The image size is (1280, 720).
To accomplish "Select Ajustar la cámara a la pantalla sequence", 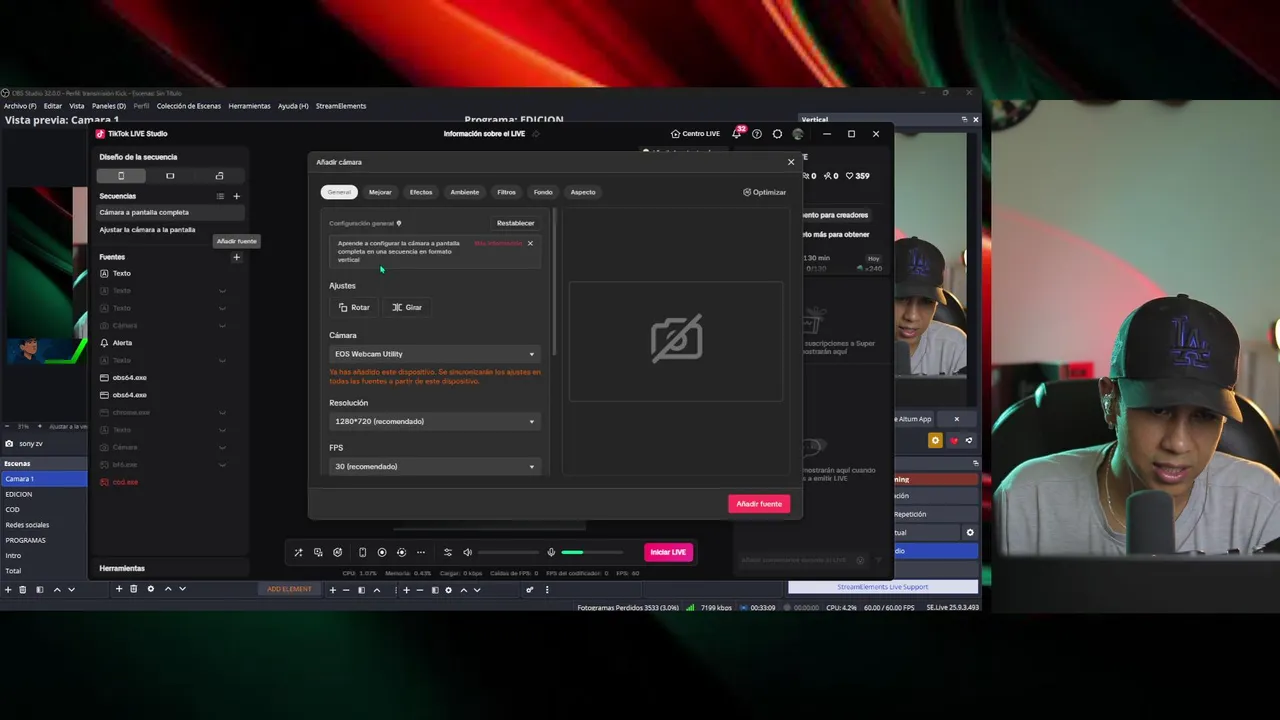I will pyautogui.click(x=170, y=230).
